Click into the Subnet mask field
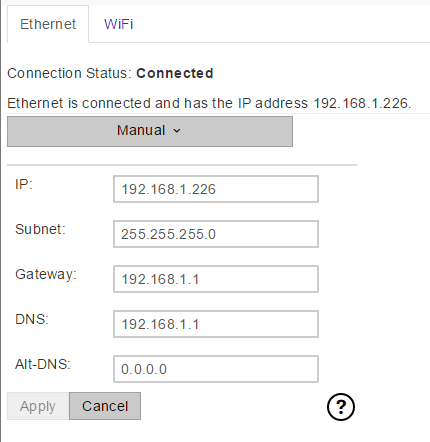430x442 pixels. (216, 234)
